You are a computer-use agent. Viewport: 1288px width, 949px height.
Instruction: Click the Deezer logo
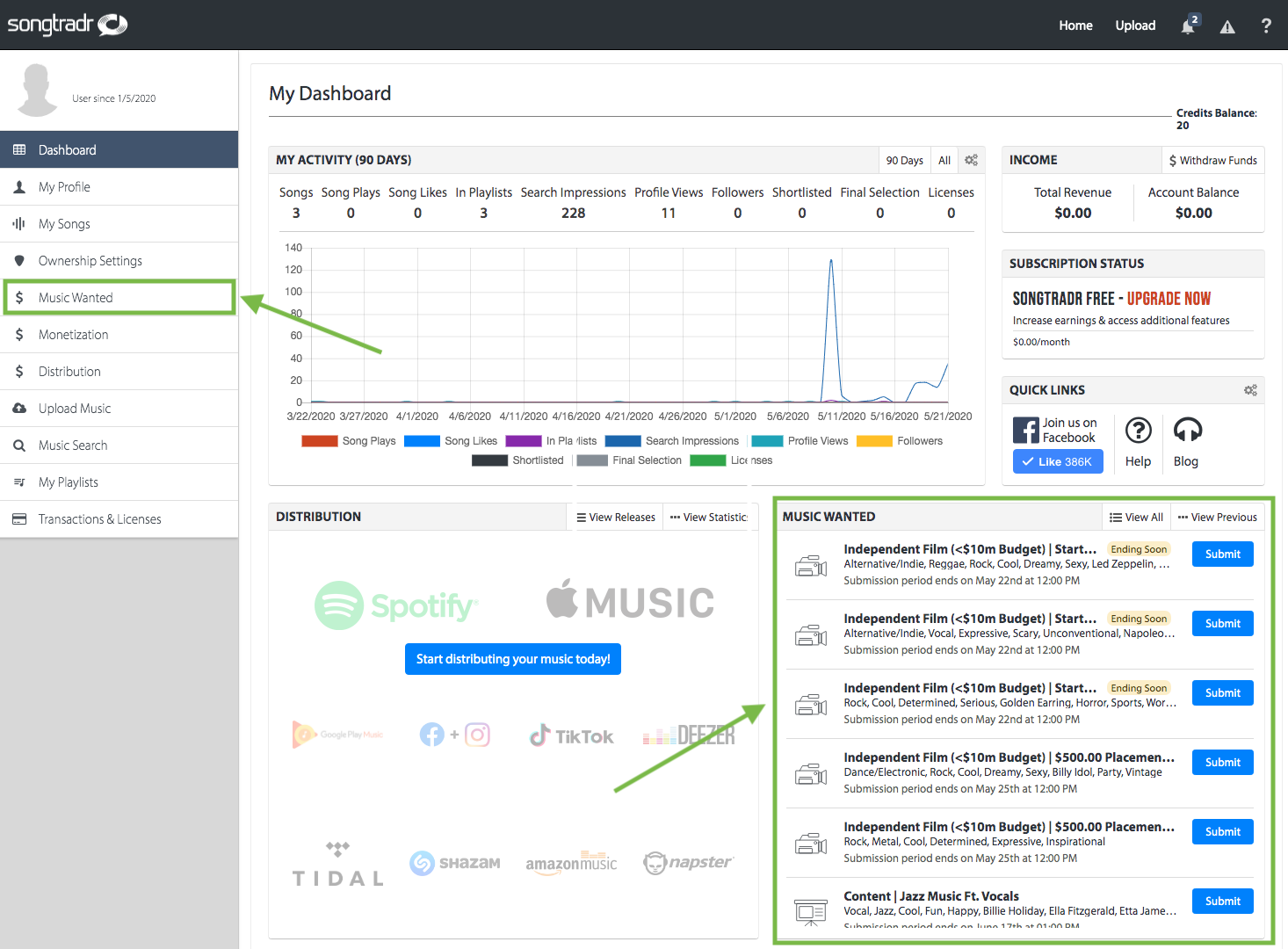point(689,735)
